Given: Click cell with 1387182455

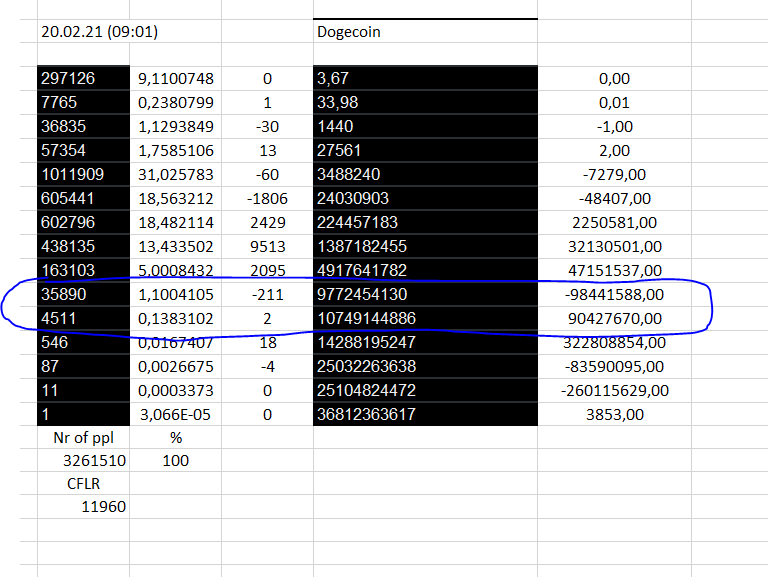Looking at the screenshot, I should click(x=425, y=246).
